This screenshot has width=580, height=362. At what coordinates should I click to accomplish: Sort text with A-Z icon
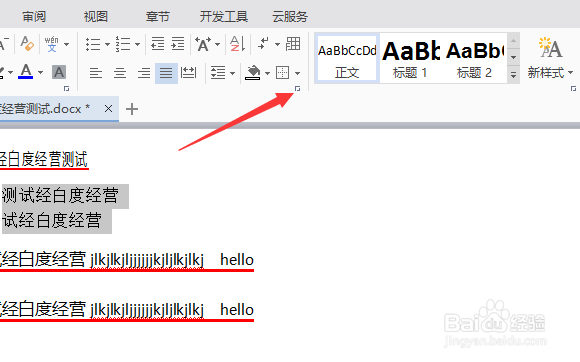(237, 44)
